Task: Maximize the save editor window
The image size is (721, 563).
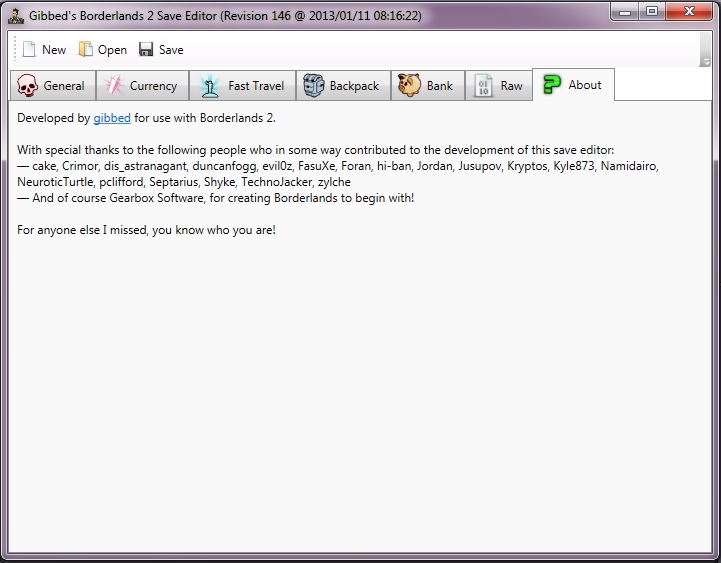Action: (x=652, y=11)
